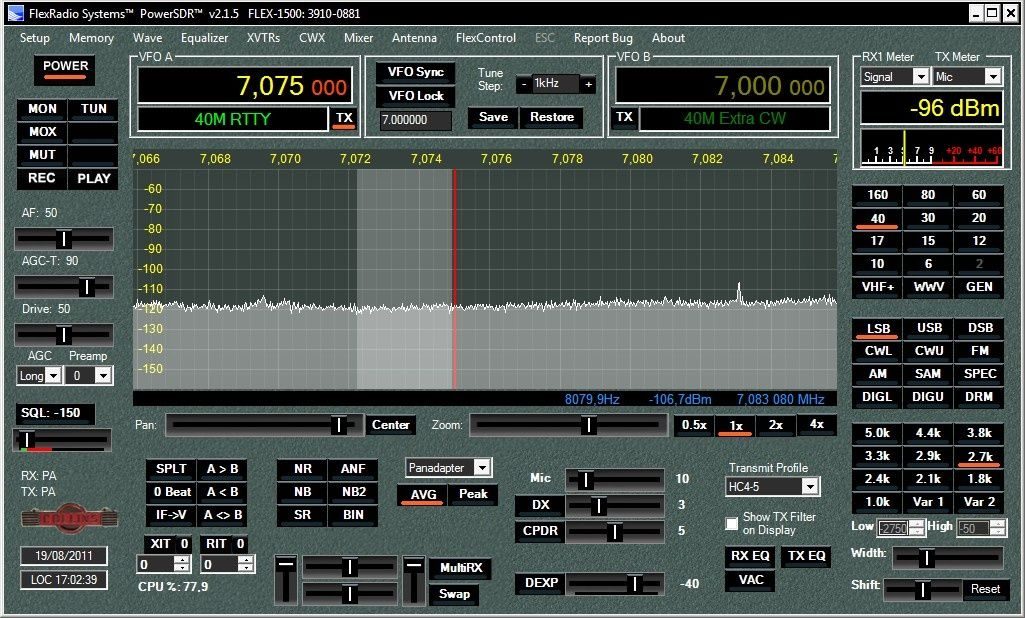Viewport: 1025px width, 618px height.
Task: Toggle VFO B TX button
Action: (x=624, y=118)
